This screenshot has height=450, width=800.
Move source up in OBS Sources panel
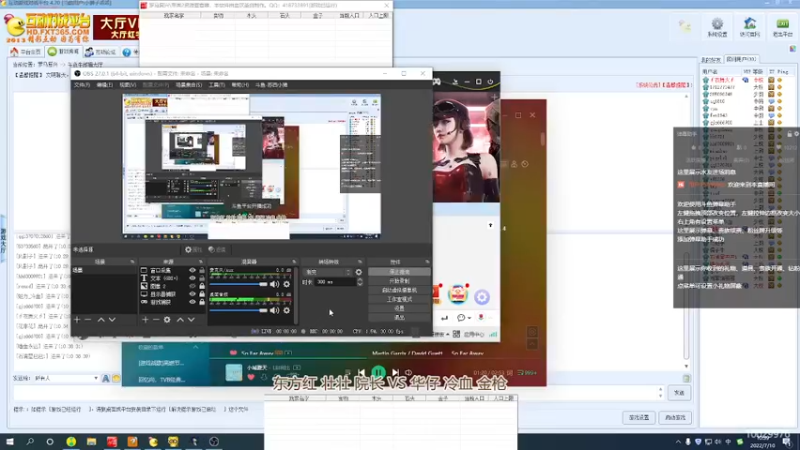[x=180, y=319]
